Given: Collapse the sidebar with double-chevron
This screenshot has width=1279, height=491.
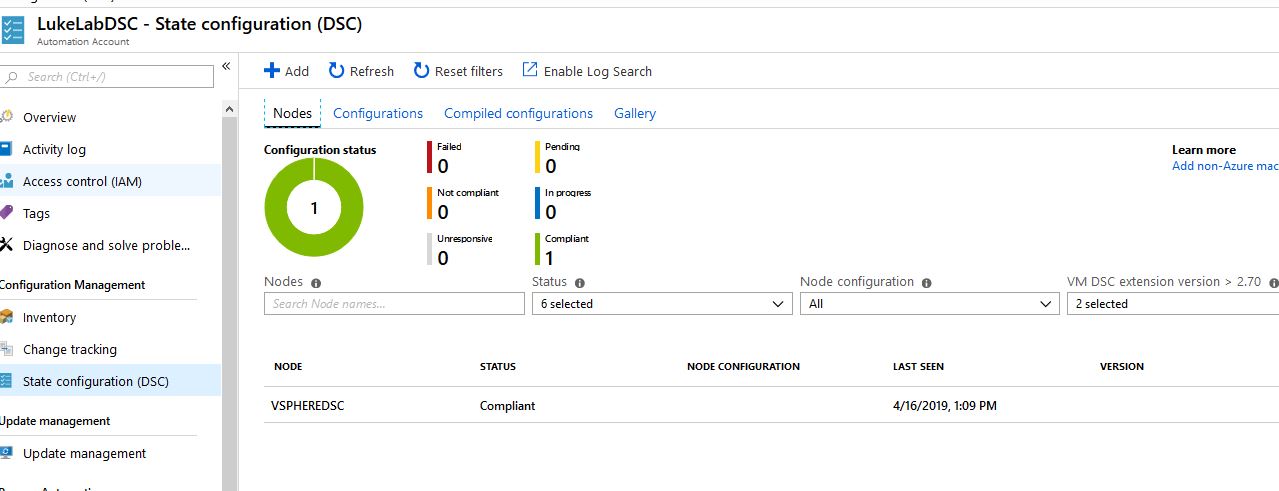Looking at the screenshot, I should pyautogui.click(x=226, y=66).
